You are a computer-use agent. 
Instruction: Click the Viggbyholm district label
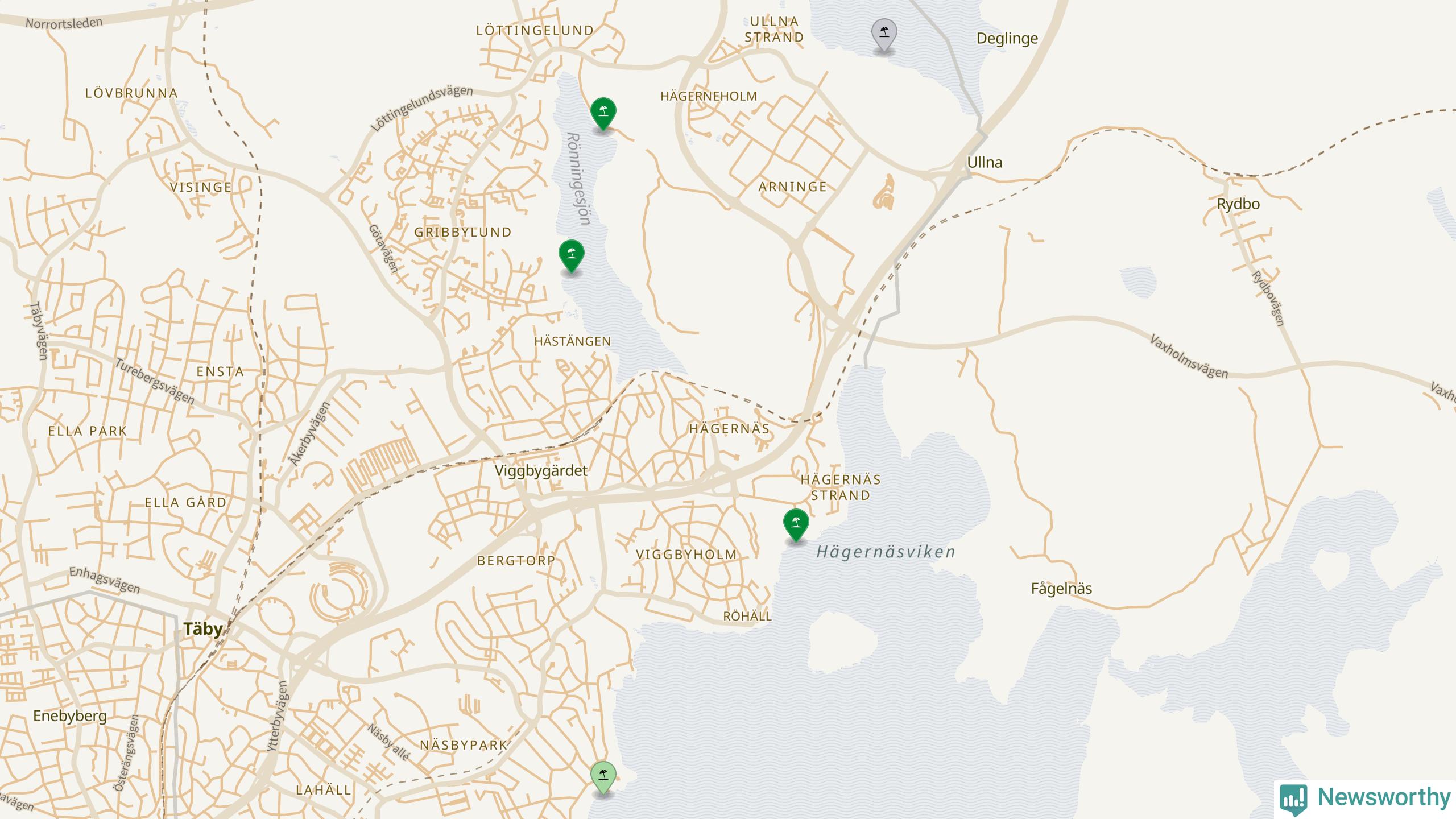tap(686, 555)
